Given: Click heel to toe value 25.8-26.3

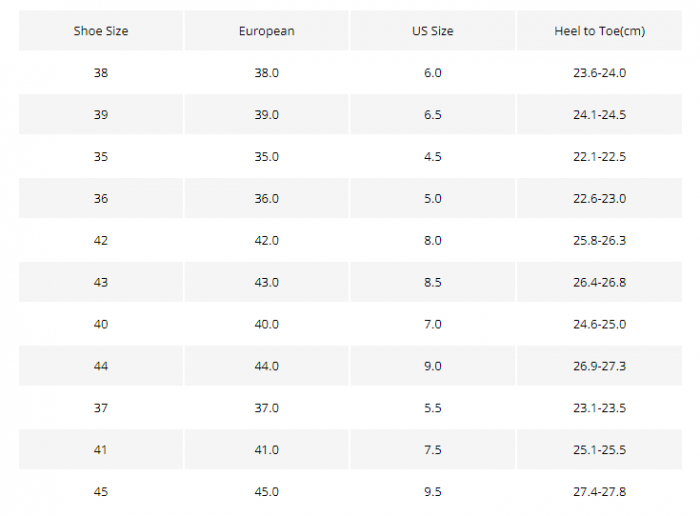Looking at the screenshot, I should [599, 241].
